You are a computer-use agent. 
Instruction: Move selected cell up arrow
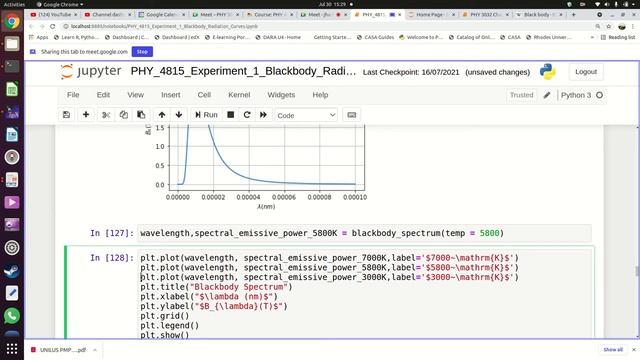pos(162,115)
